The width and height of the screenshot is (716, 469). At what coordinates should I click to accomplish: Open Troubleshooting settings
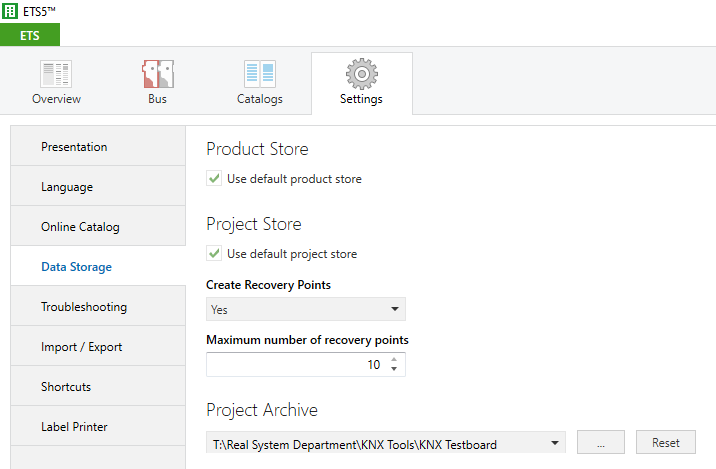point(98,306)
